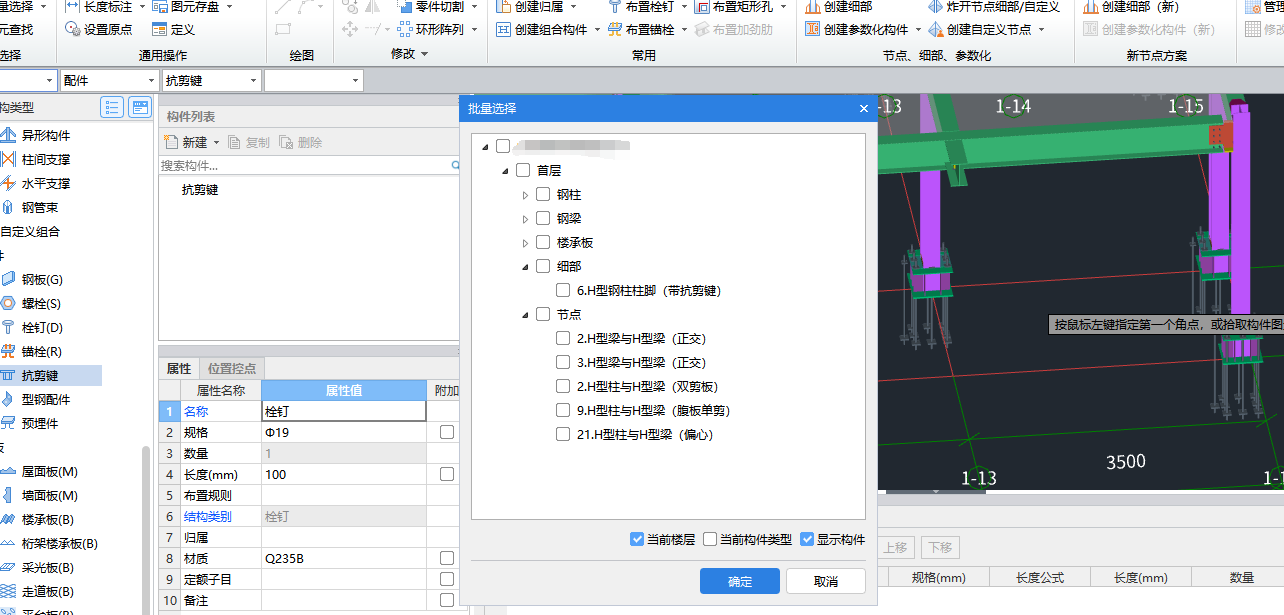Open the 新建 dropdown arrow in component list
Viewport: 1284px width, 615px height.
(216, 143)
